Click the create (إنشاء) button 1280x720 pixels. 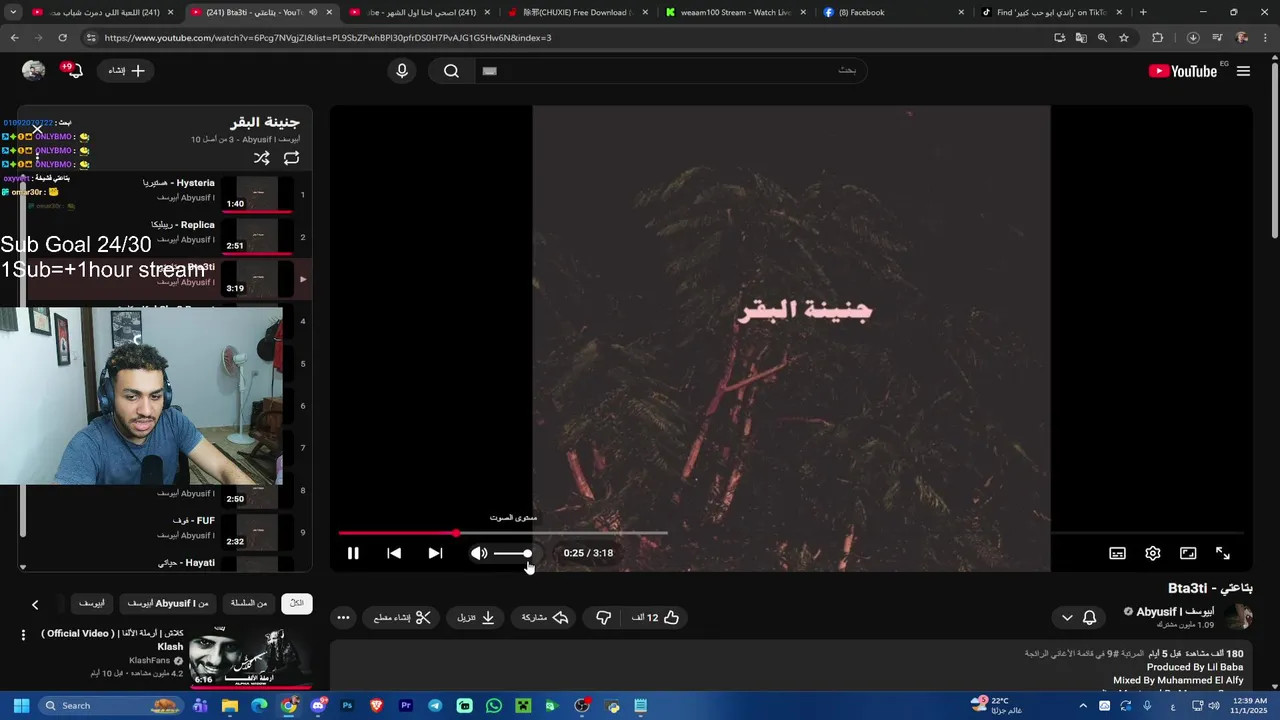pos(126,71)
